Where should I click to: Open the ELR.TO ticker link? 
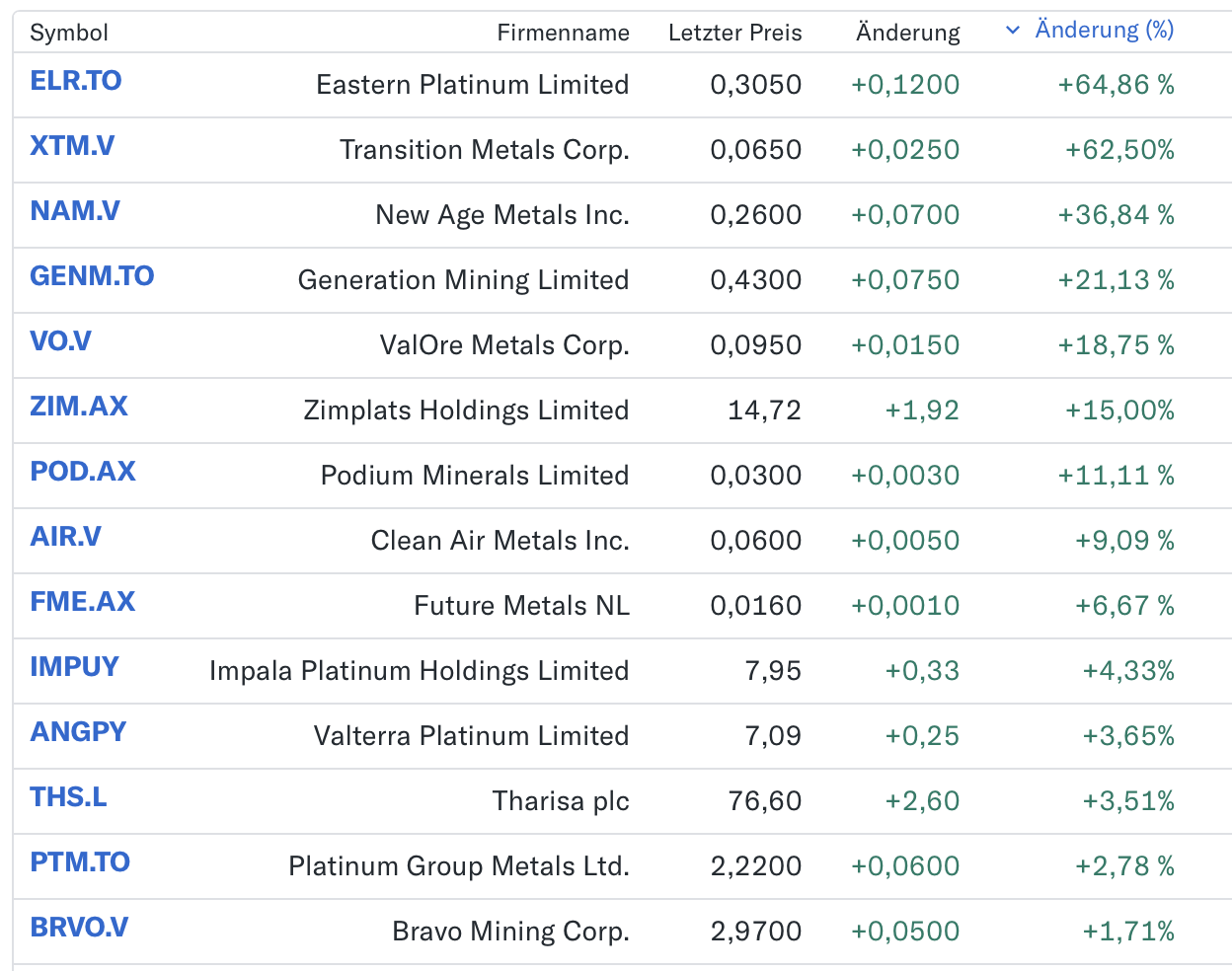point(76,81)
